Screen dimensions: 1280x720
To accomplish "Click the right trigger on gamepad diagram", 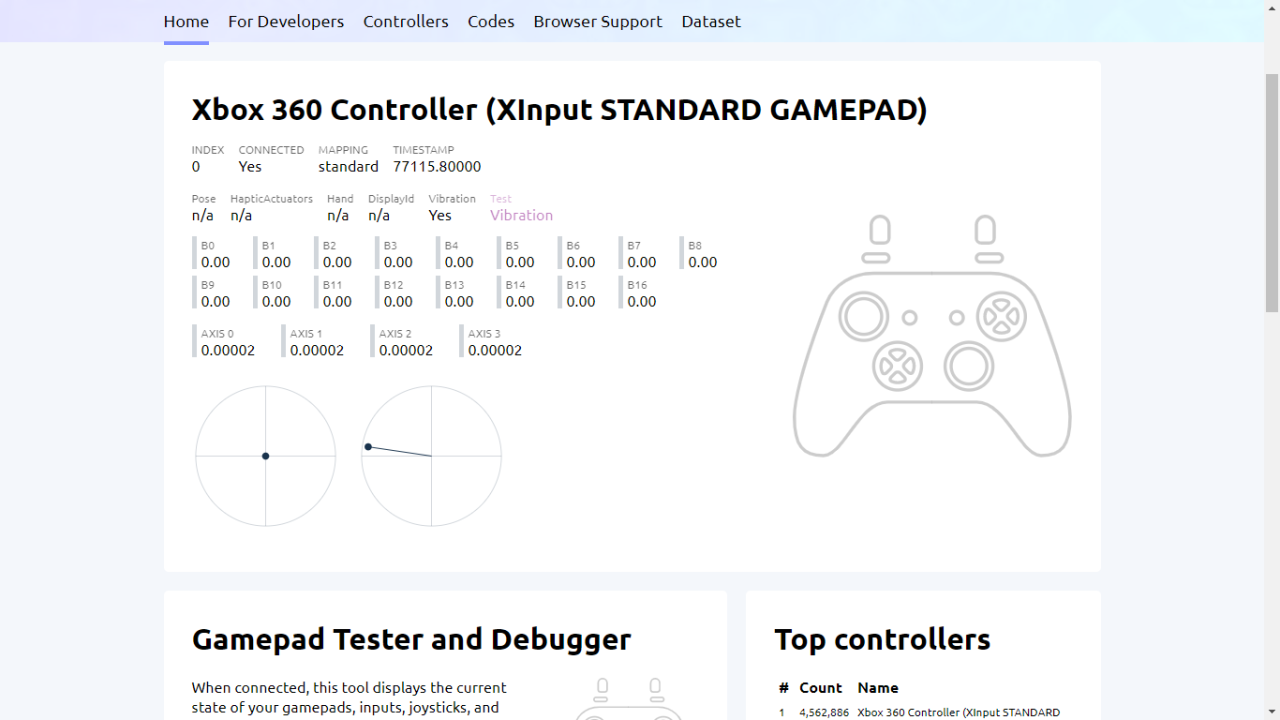I will tap(985, 230).
